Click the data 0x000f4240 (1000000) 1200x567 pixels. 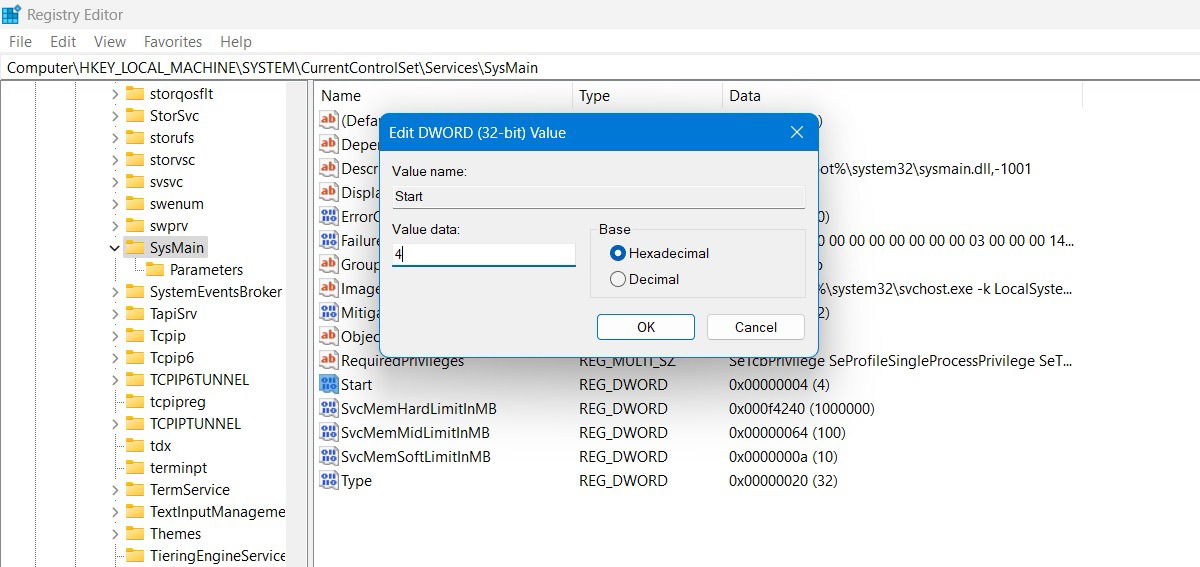tap(802, 408)
